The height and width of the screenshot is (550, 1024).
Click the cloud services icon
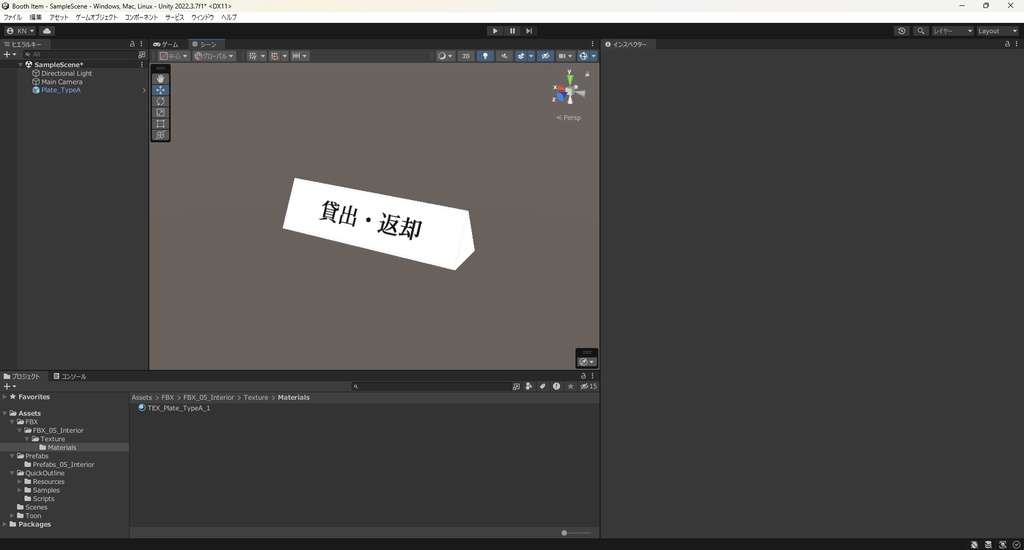47,31
